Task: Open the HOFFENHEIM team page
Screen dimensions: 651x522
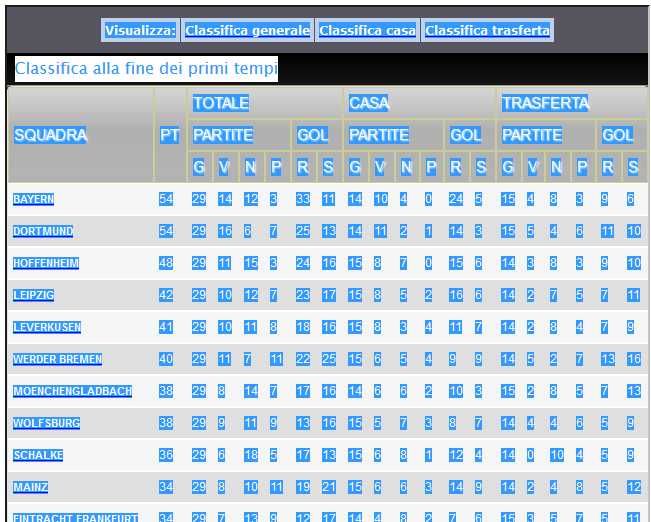Action: coord(46,263)
